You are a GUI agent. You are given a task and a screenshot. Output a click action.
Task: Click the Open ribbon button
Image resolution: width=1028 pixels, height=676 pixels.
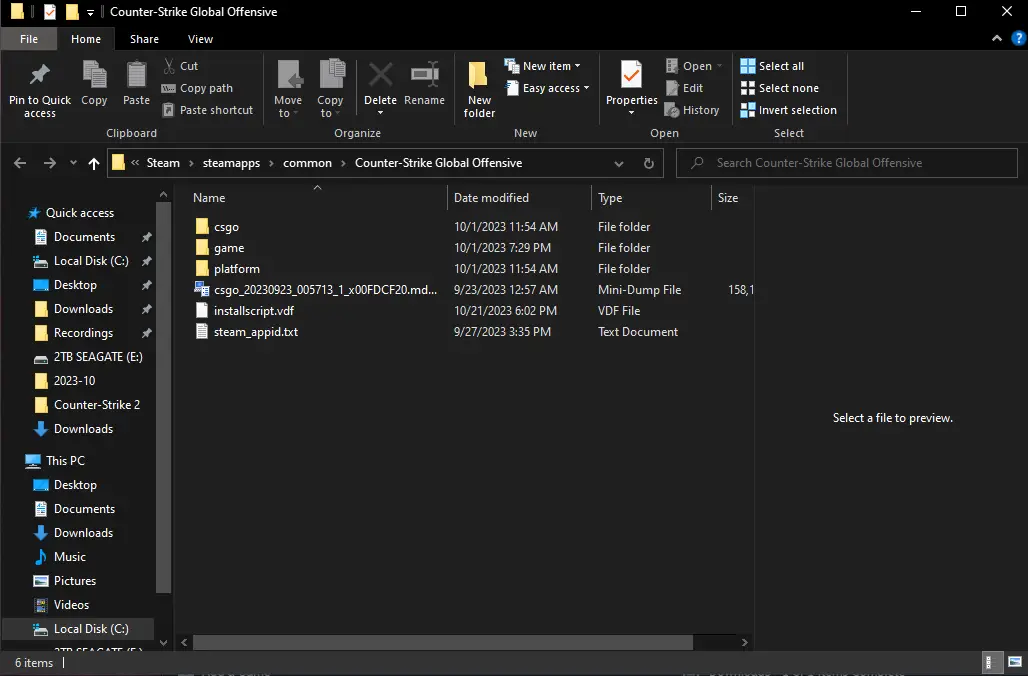click(694, 66)
